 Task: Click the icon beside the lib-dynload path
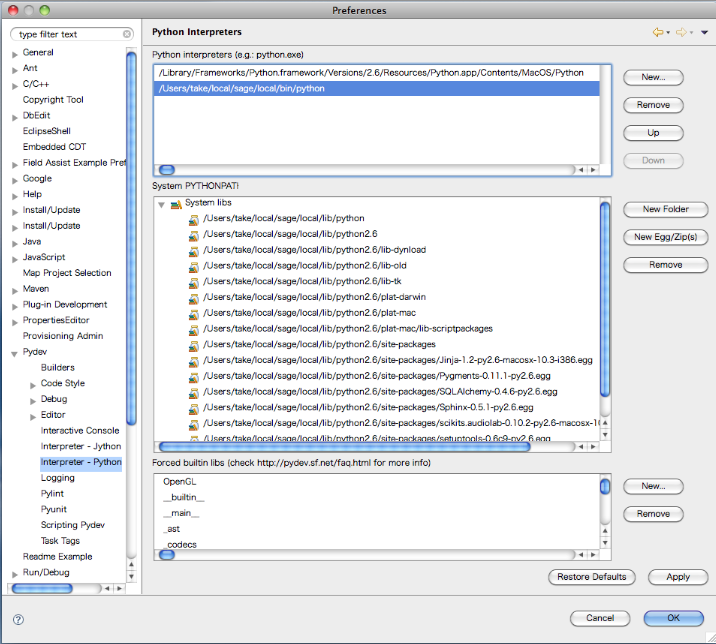(x=194, y=250)
